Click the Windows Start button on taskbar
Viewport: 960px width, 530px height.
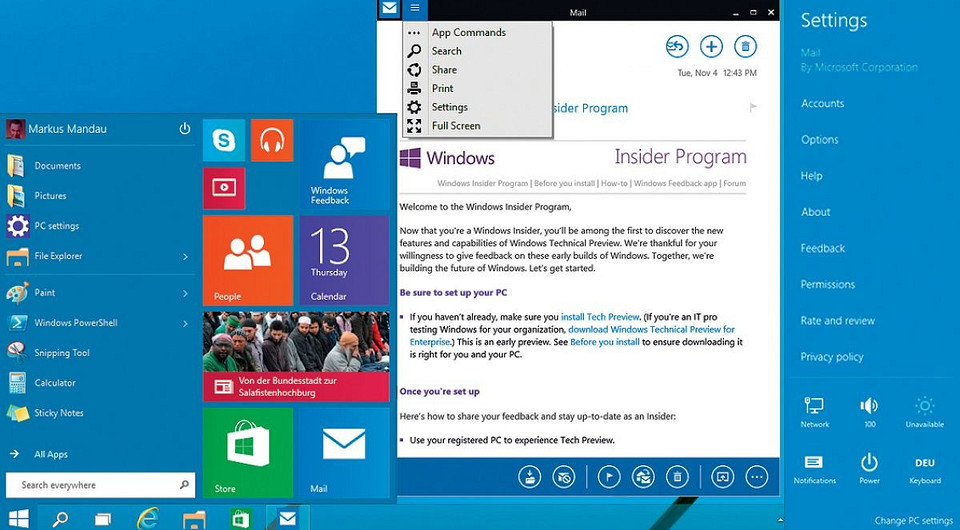pyautogui.click(x=18, y=519)
